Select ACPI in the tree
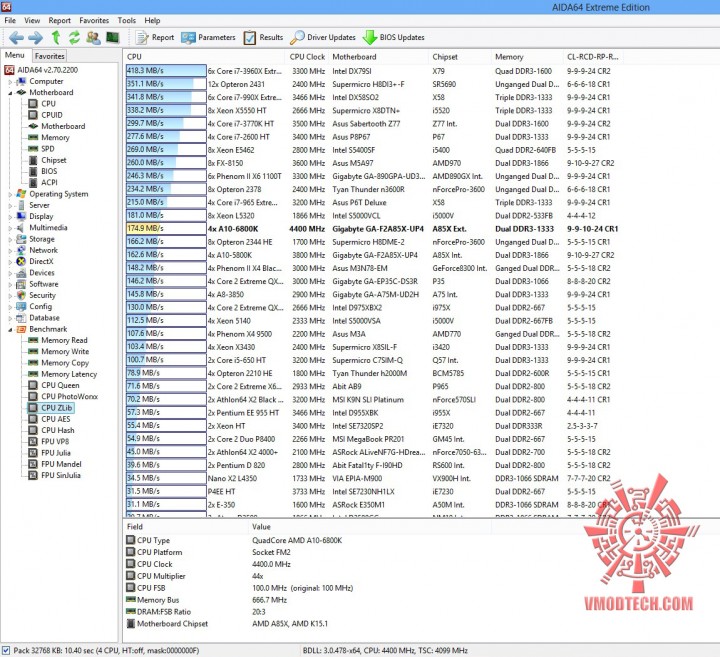Image resolution: width=720 pixels, height=657 pixels. [x=49, y=182]
